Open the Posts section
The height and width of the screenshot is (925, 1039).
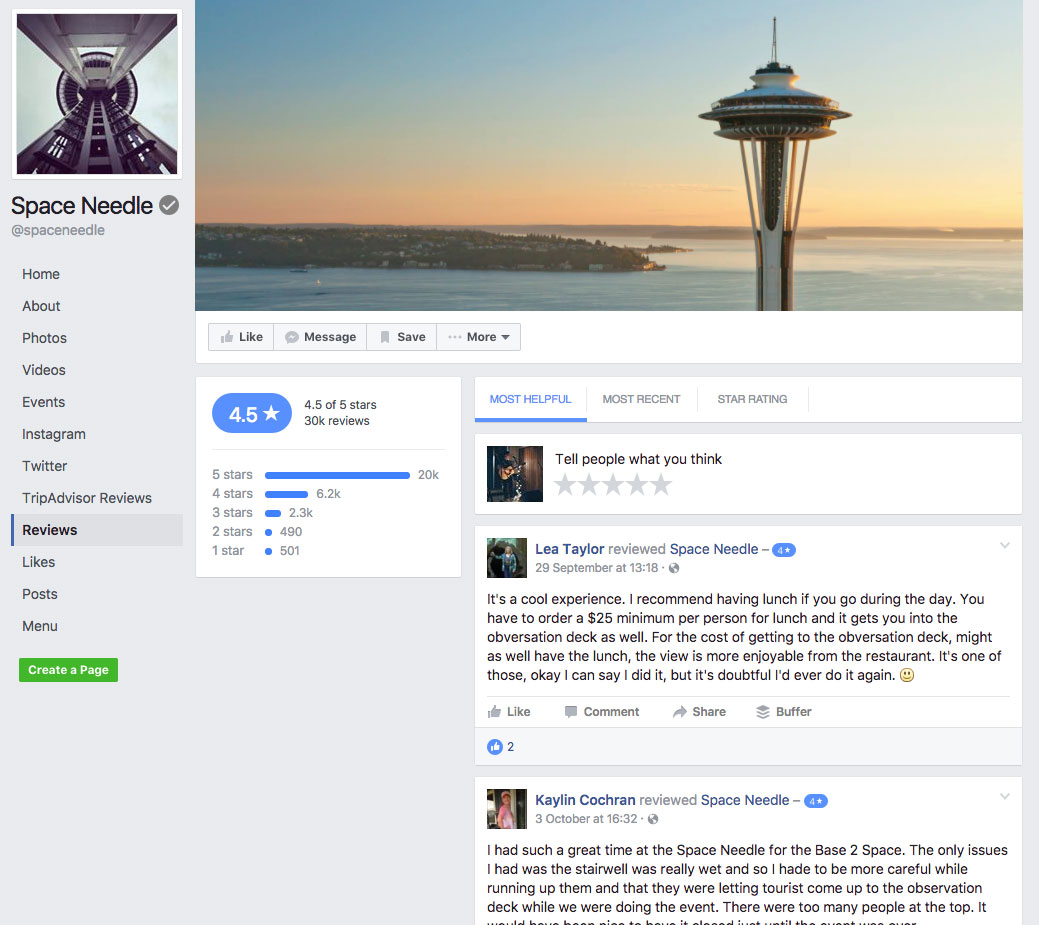40,594
